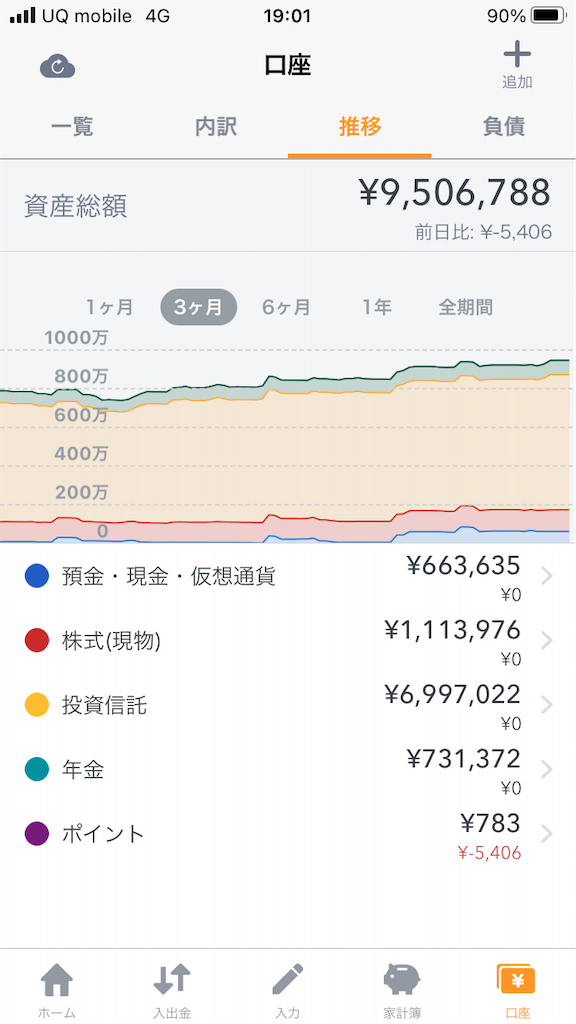Select the 1年 period button
This screenshot has width=576, height=1024.
[x=377, y=307]
